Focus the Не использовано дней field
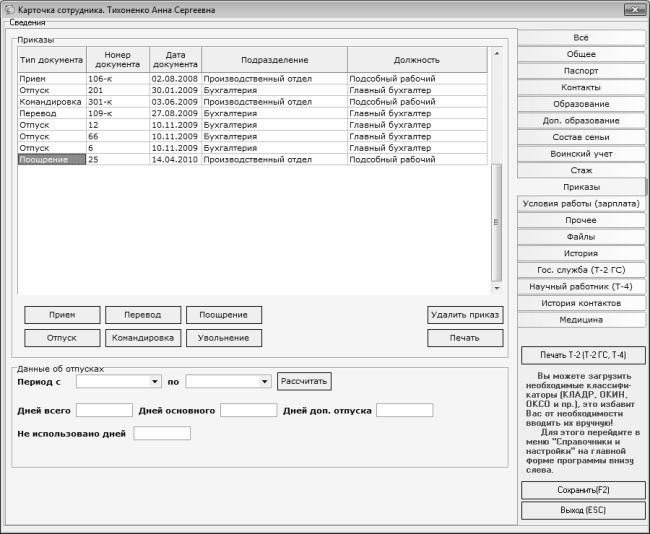This screenshot has width=650, height=534. [161, 433]
